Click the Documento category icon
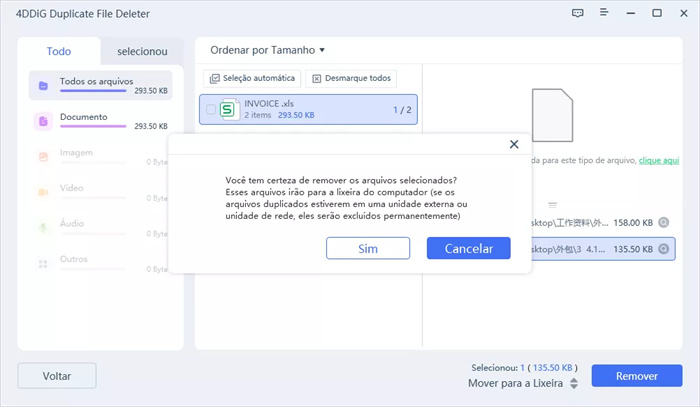This screenshot has height=407, width=700. click(43, 121)
